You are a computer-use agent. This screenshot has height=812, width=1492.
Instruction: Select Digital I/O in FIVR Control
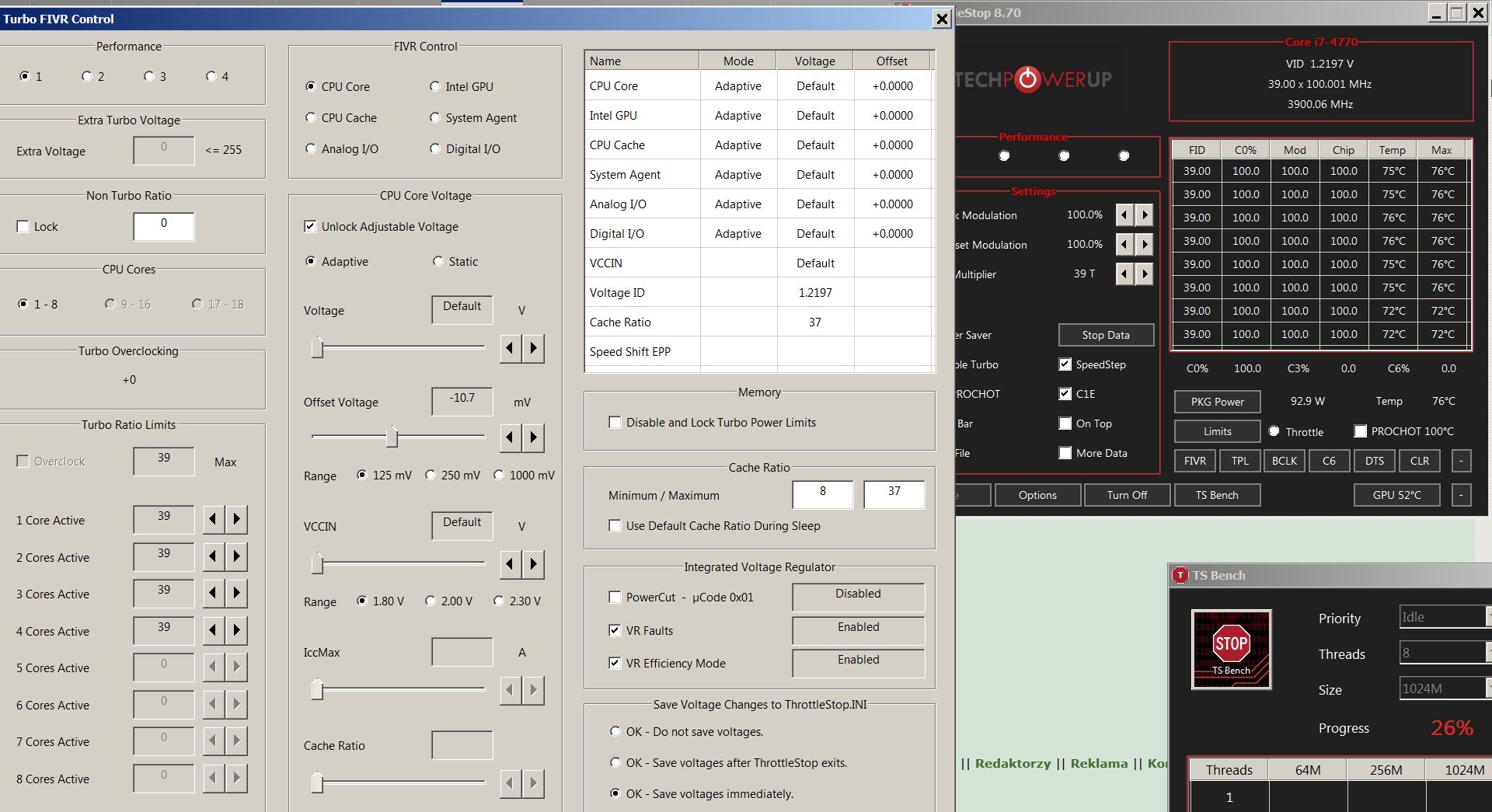[x=435, y=149]
